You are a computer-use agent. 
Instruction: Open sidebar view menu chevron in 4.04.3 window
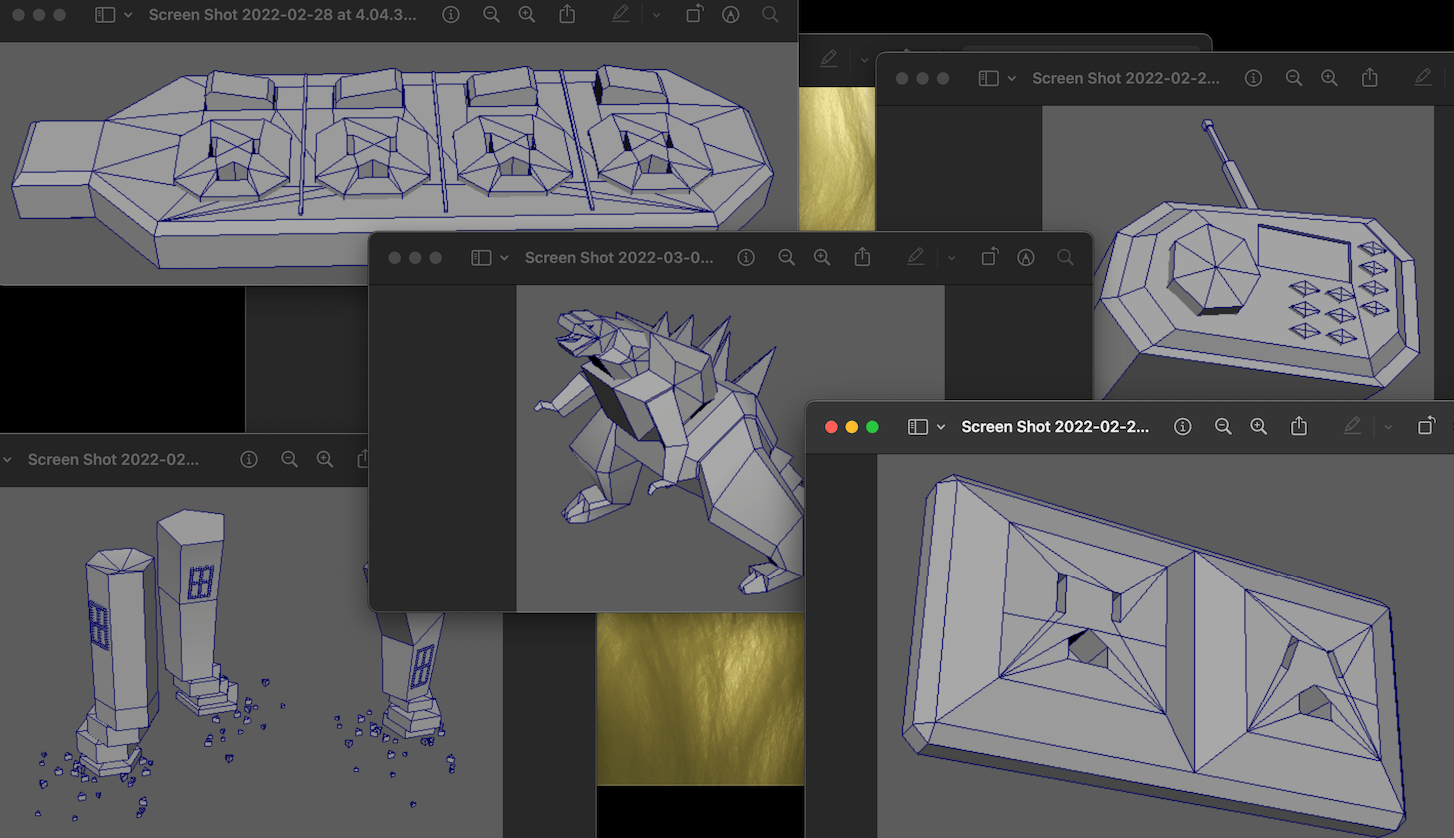128,15
